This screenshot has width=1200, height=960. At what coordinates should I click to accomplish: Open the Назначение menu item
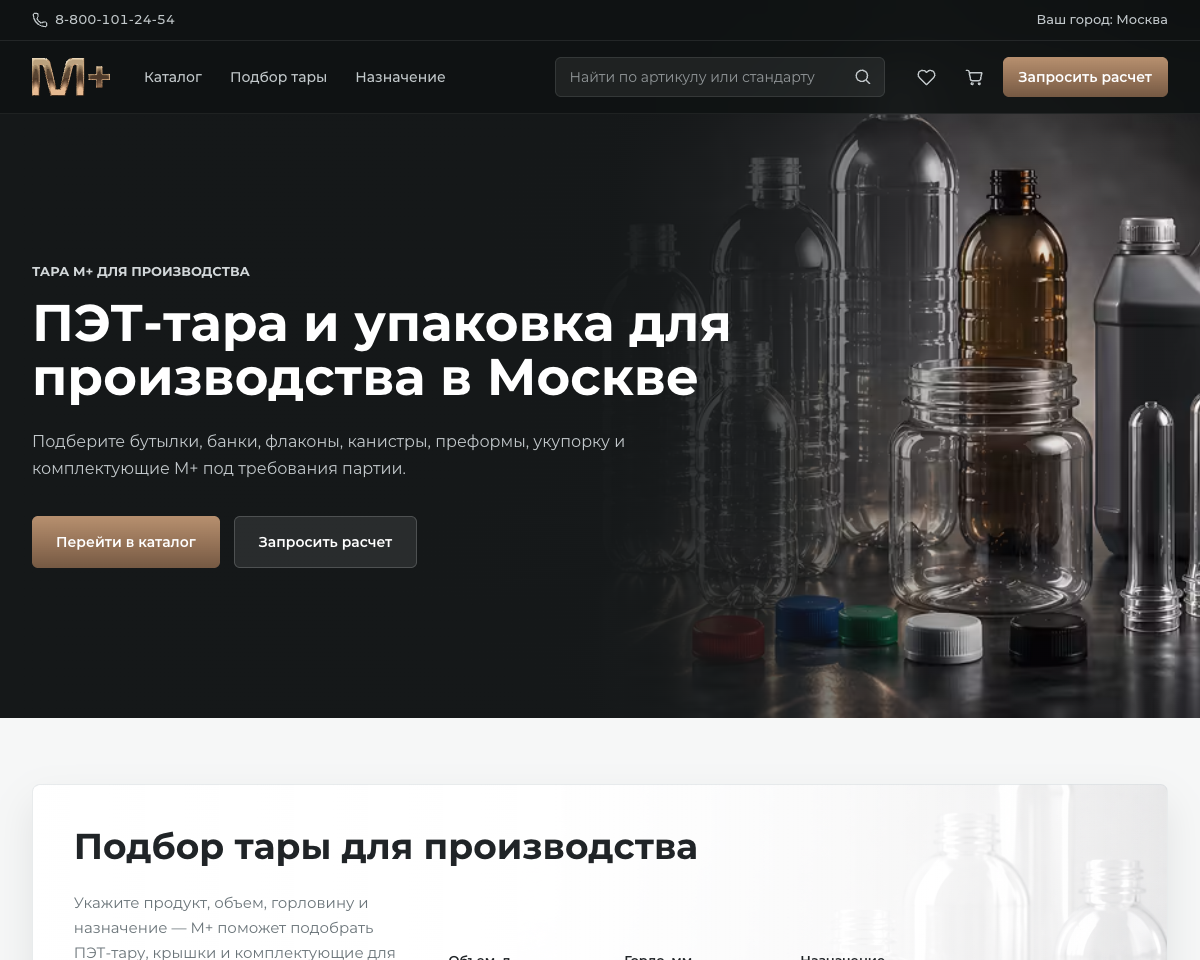pyautogui.click(x=400, y=77)
